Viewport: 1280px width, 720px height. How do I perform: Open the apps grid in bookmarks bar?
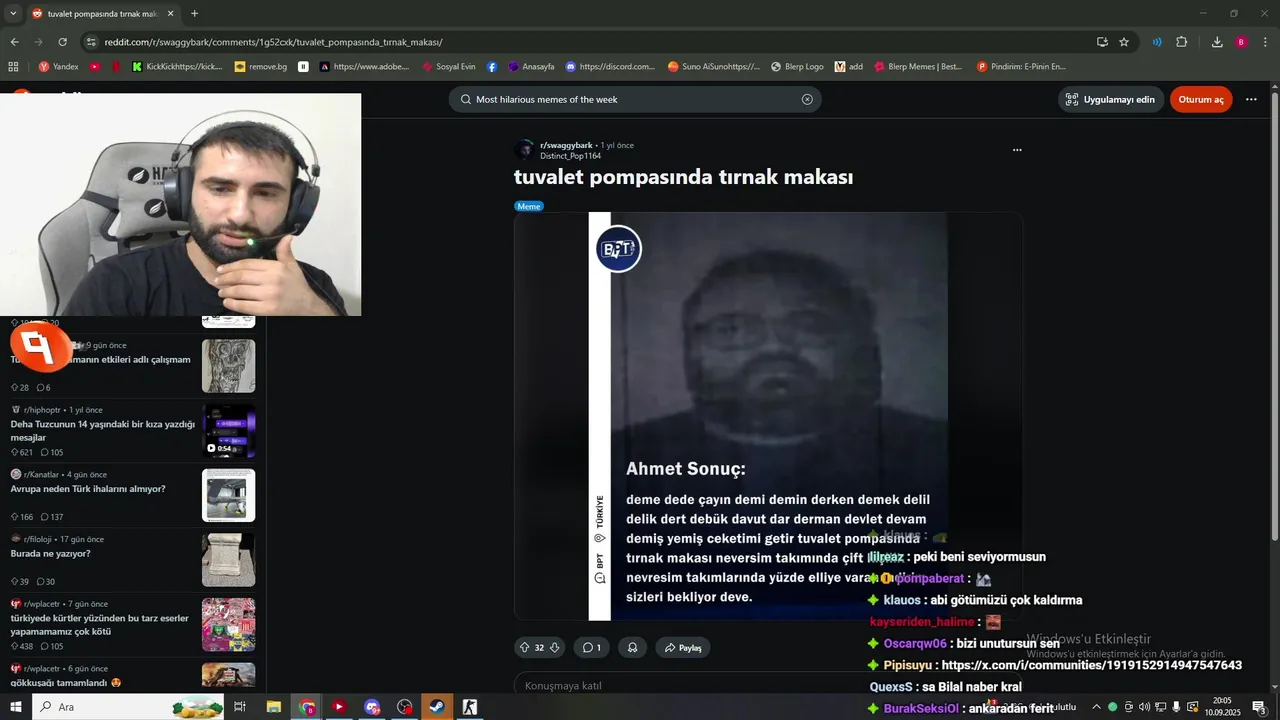pyautogui.click(x=13, y=67)
